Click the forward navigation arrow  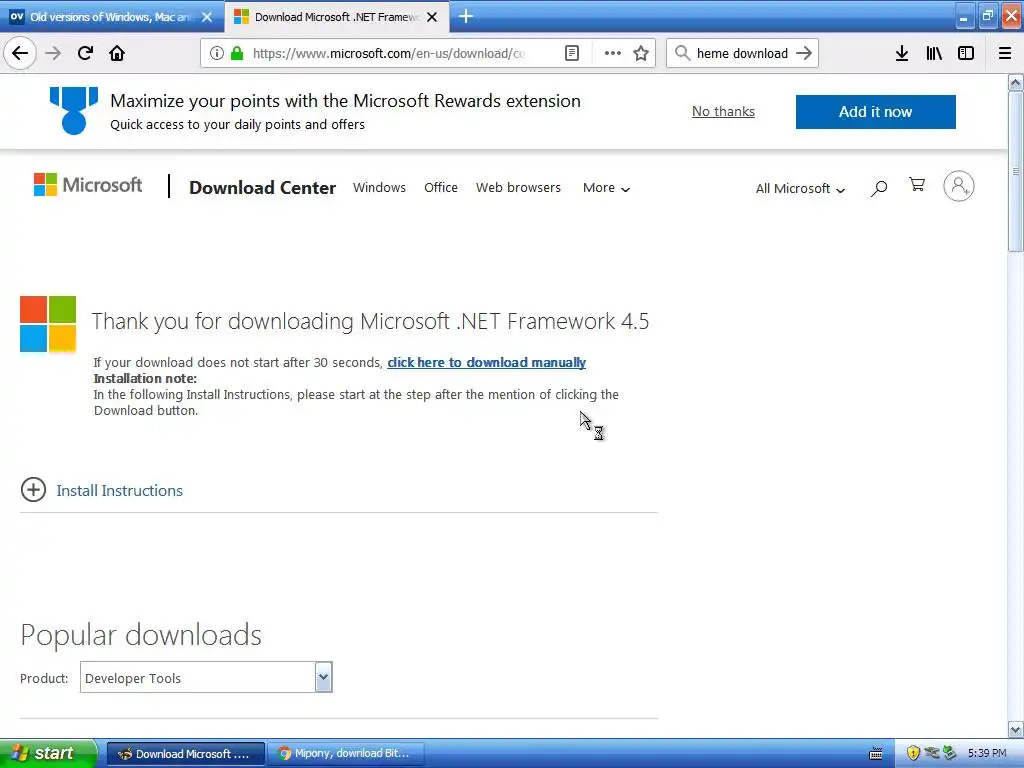(53, 53)
